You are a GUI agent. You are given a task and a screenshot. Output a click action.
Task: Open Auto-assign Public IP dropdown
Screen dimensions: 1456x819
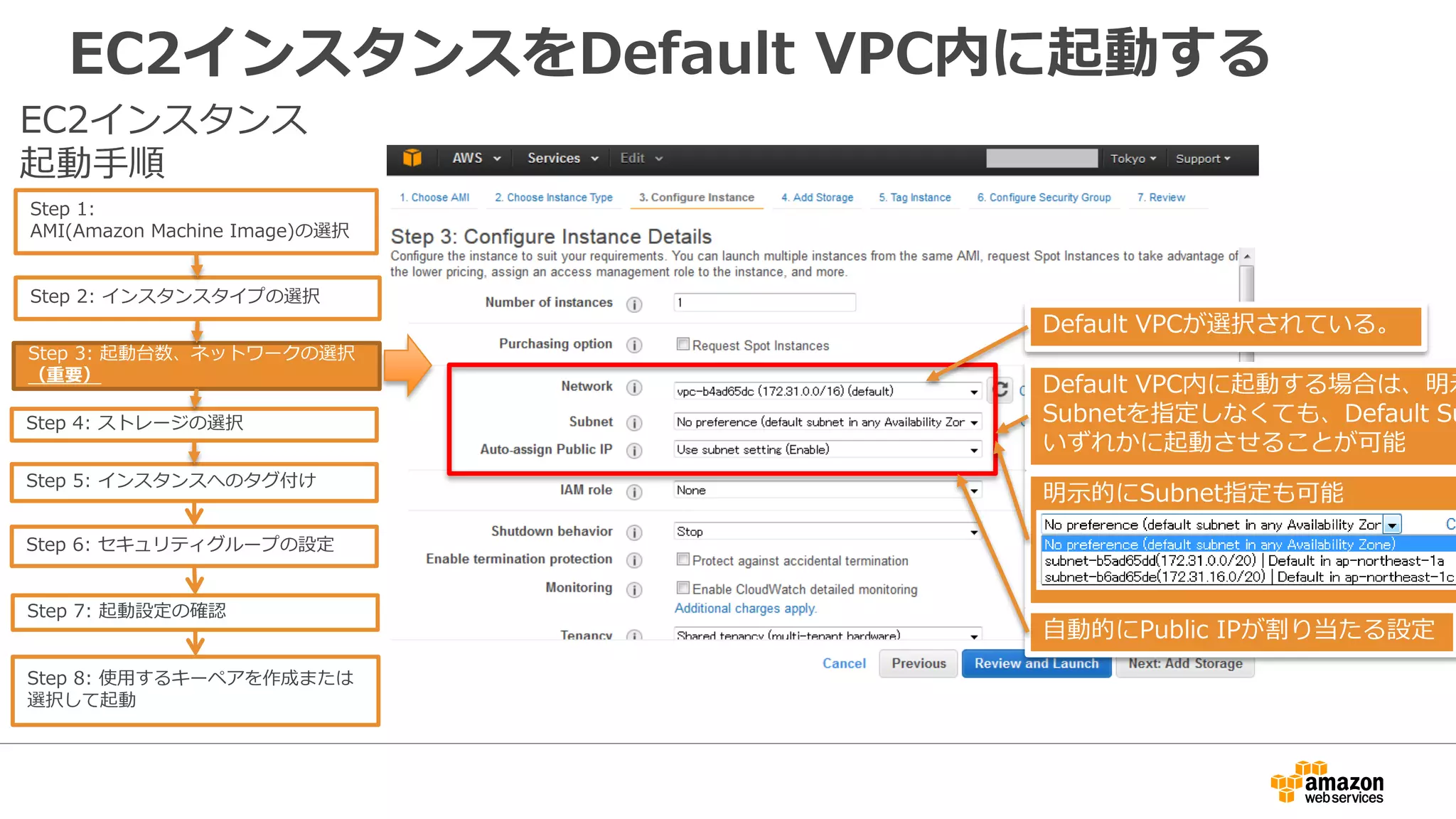(x=828, y=449)
